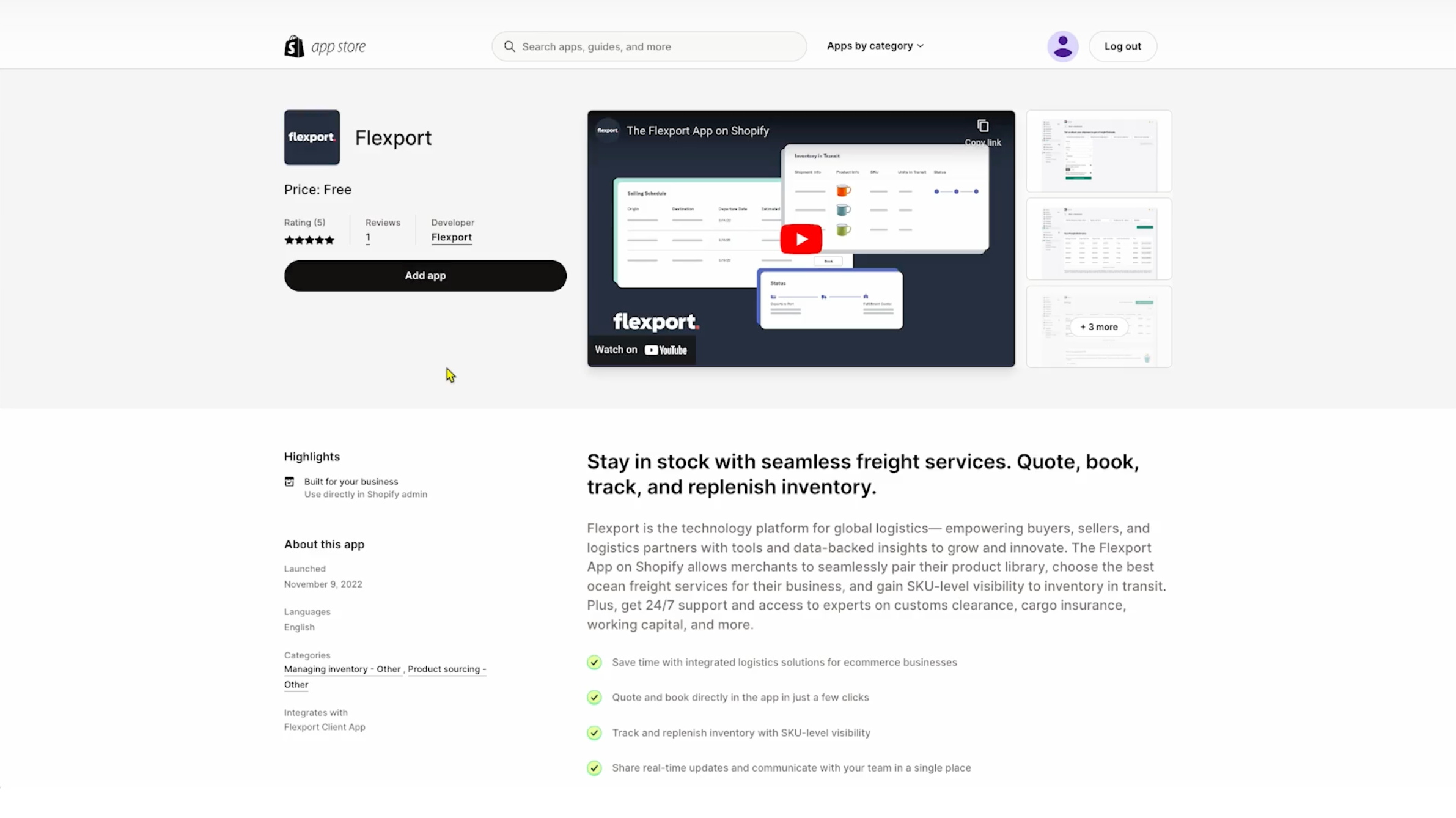Expand the Apps by category dropdown
Viewport: 1456px width, 818px height.
point(875,46)
